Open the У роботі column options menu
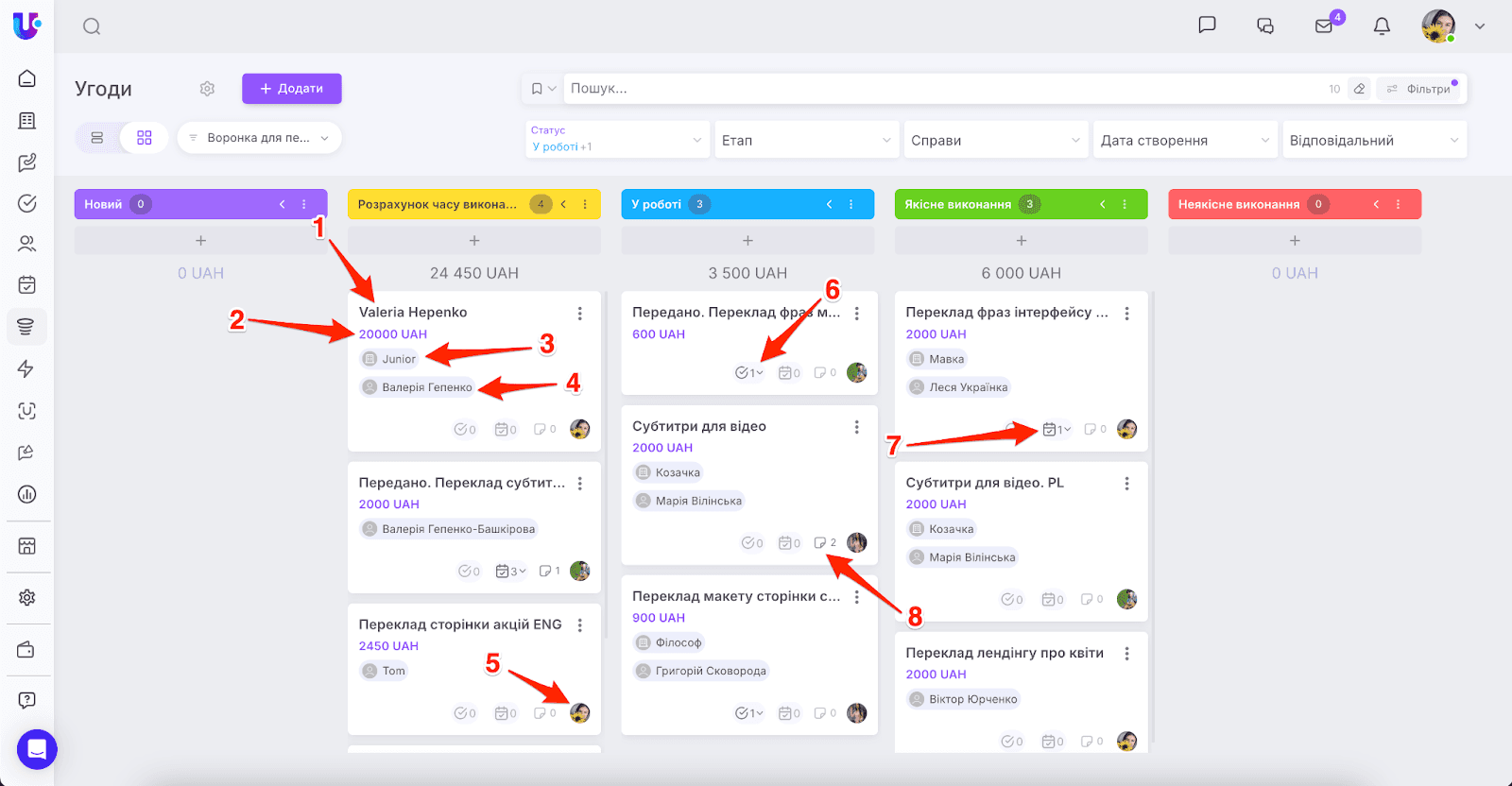 point(851,204)
